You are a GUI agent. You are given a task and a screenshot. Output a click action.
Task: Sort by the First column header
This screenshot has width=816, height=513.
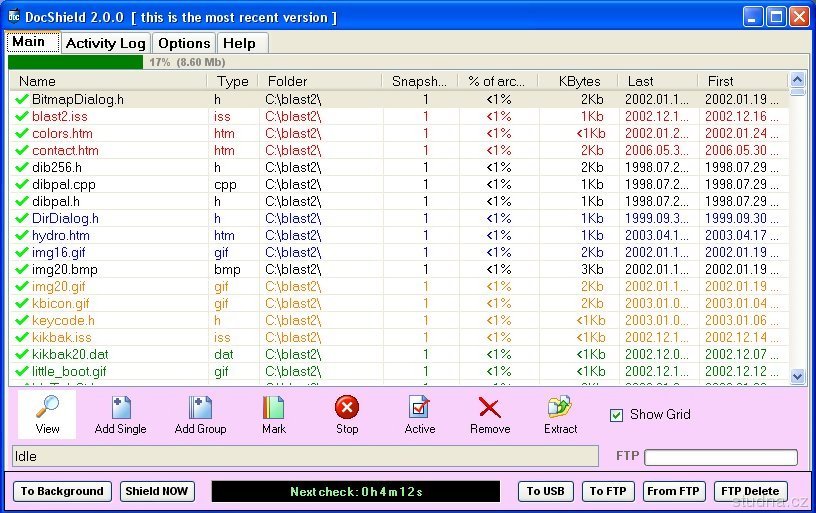coord(742,81)
